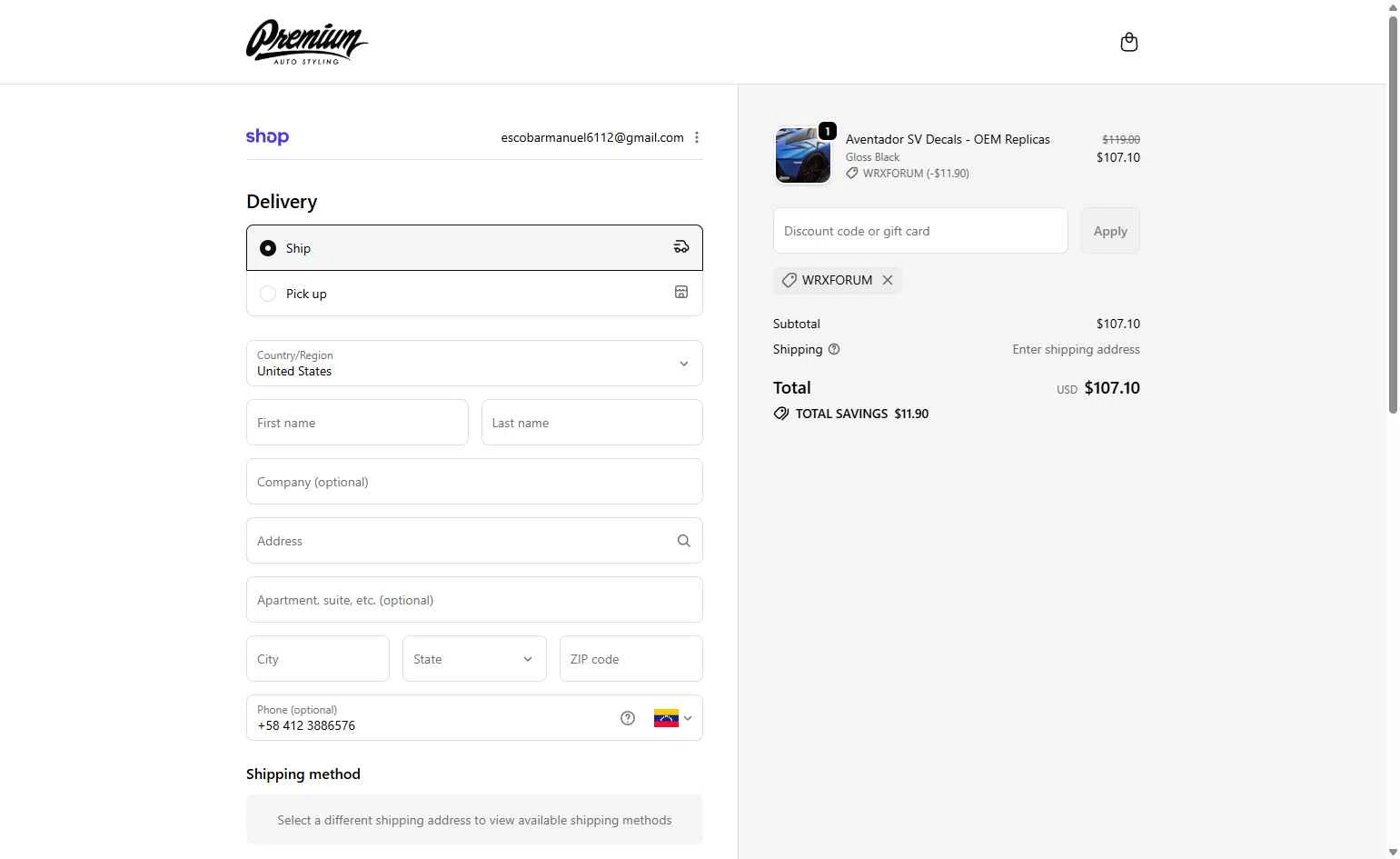Image resolution: width=1400 pixels, height=859 pixels.
Task: Open the shopping bag cart icon
Action: [1129, 42]
